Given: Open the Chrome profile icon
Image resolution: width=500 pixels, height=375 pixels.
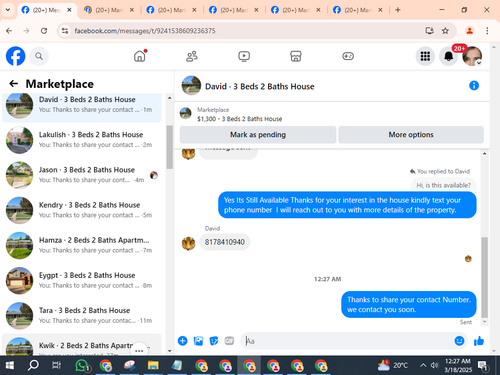Looking at the screenshot, I should pos(470,31).
